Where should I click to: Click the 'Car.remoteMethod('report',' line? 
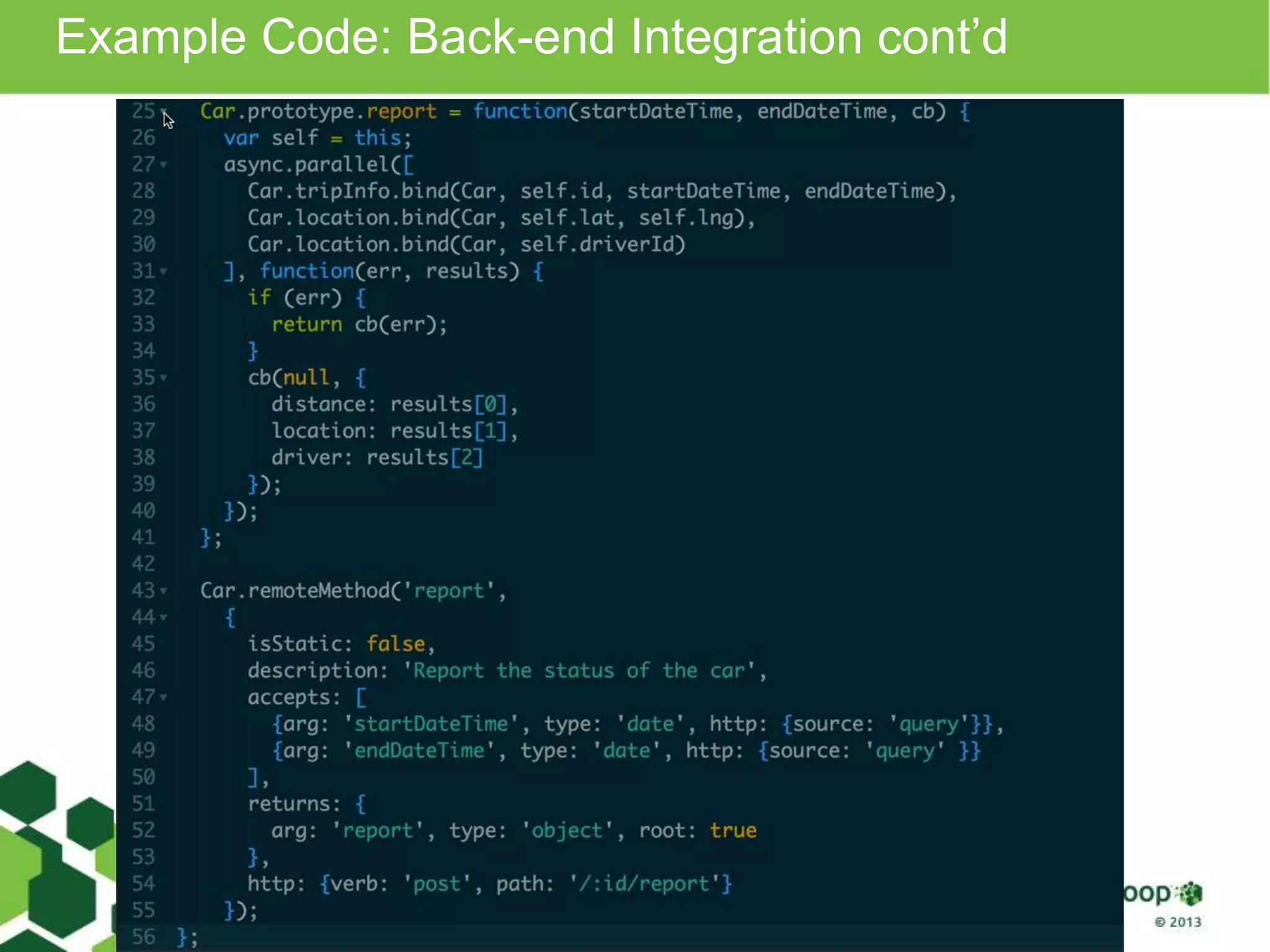[x=353, y=591]
